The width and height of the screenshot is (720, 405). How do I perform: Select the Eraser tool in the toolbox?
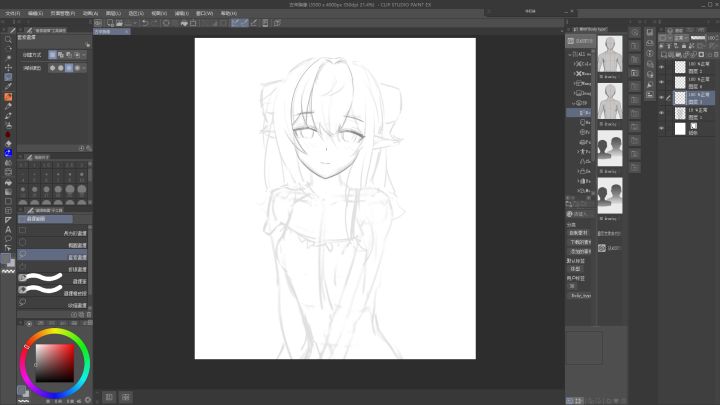[8, 143]
